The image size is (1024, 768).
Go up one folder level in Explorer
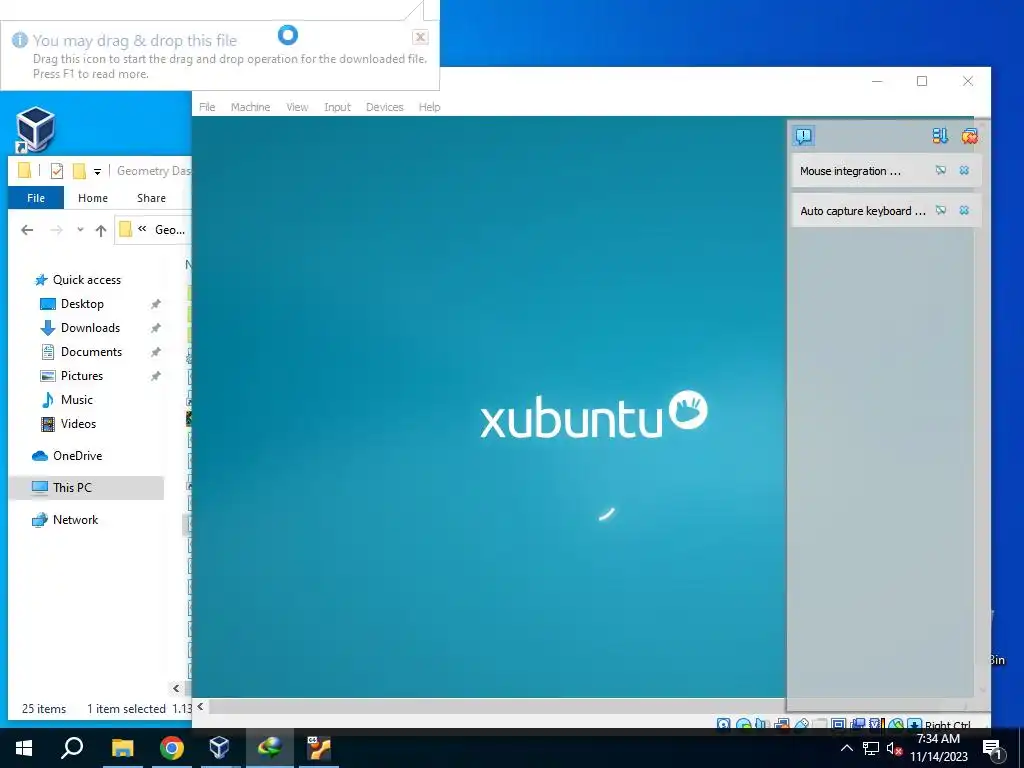101,230
